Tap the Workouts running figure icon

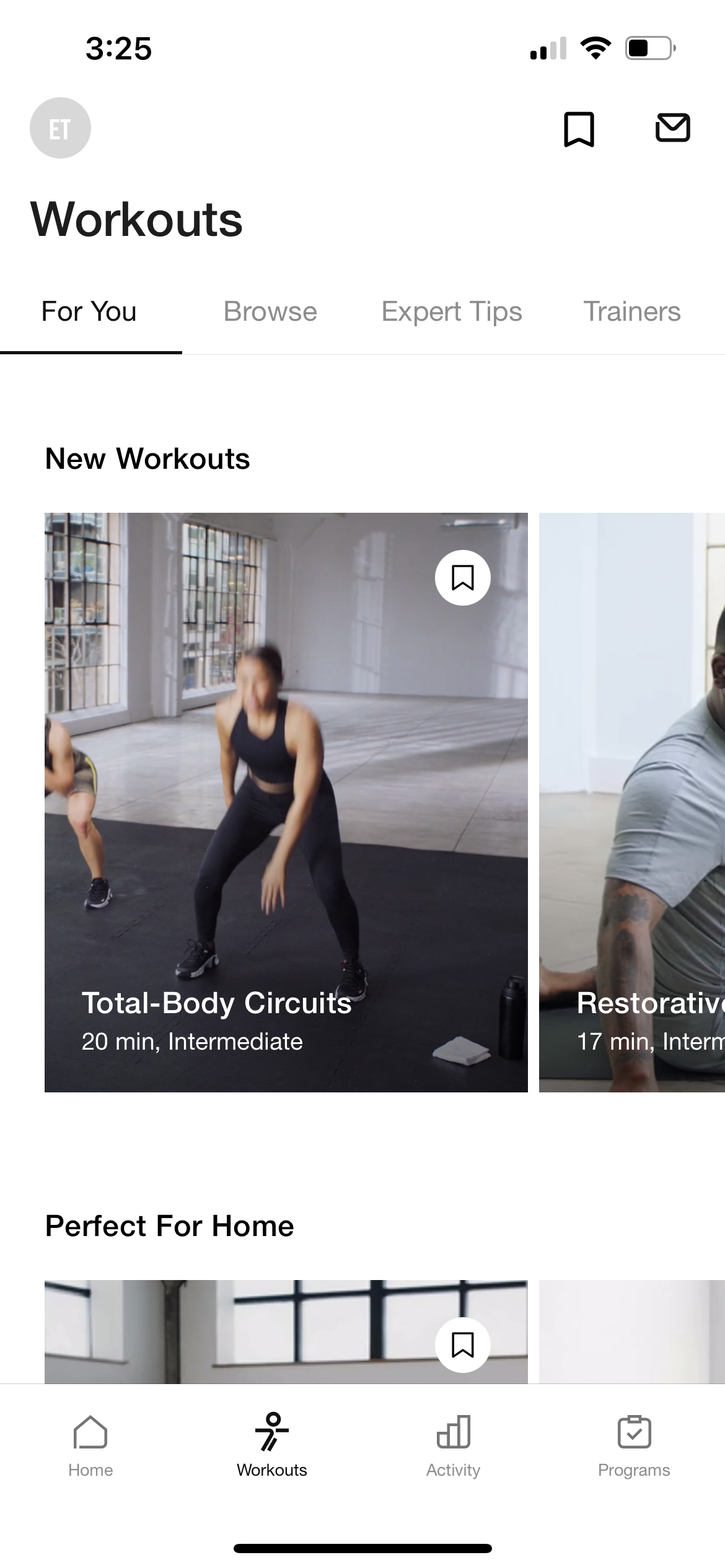click(x=271, y=1432)
